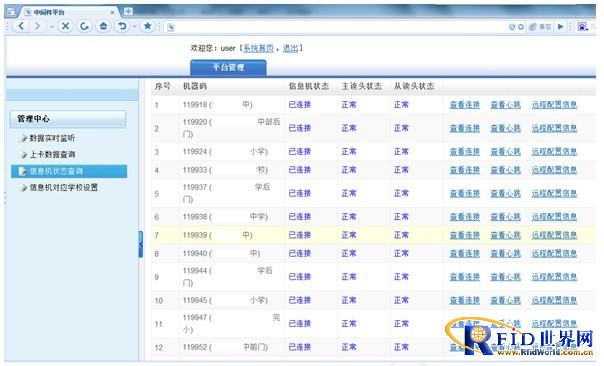
Task: Go forward with the browser Forward arrow
Action: [x=37, y=26]
